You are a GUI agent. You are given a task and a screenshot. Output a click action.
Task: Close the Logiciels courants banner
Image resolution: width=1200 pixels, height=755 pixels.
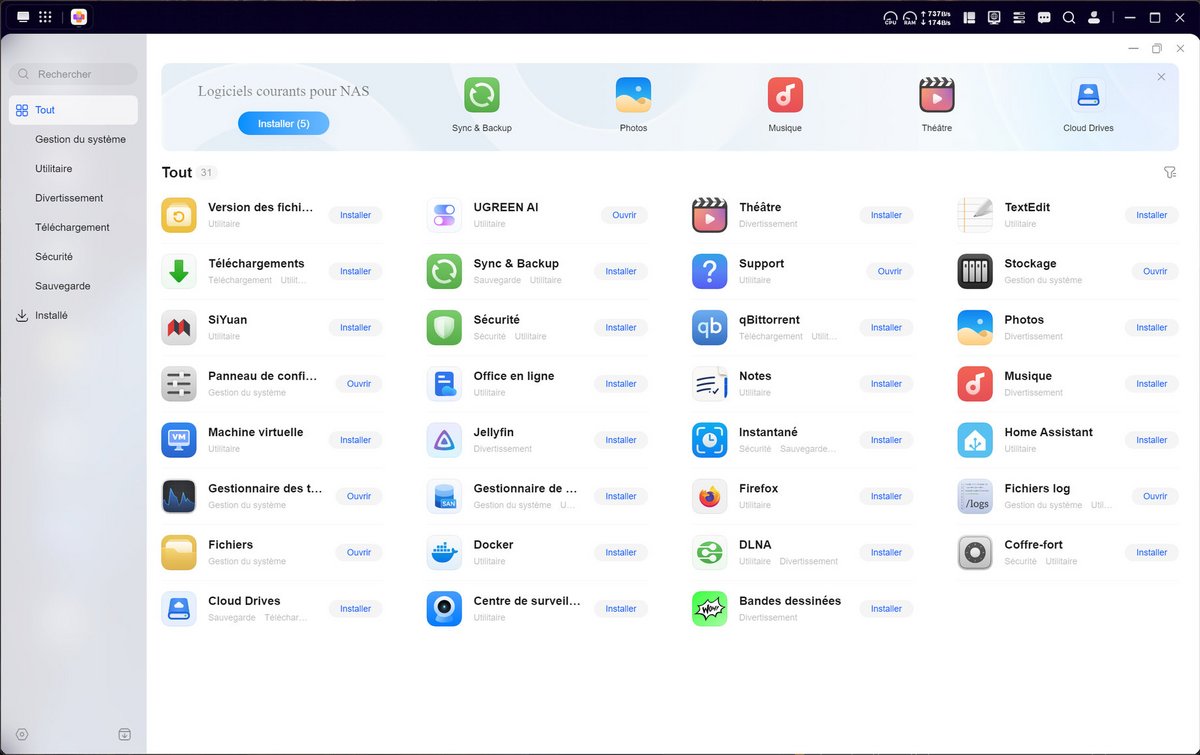(1161, 77)
